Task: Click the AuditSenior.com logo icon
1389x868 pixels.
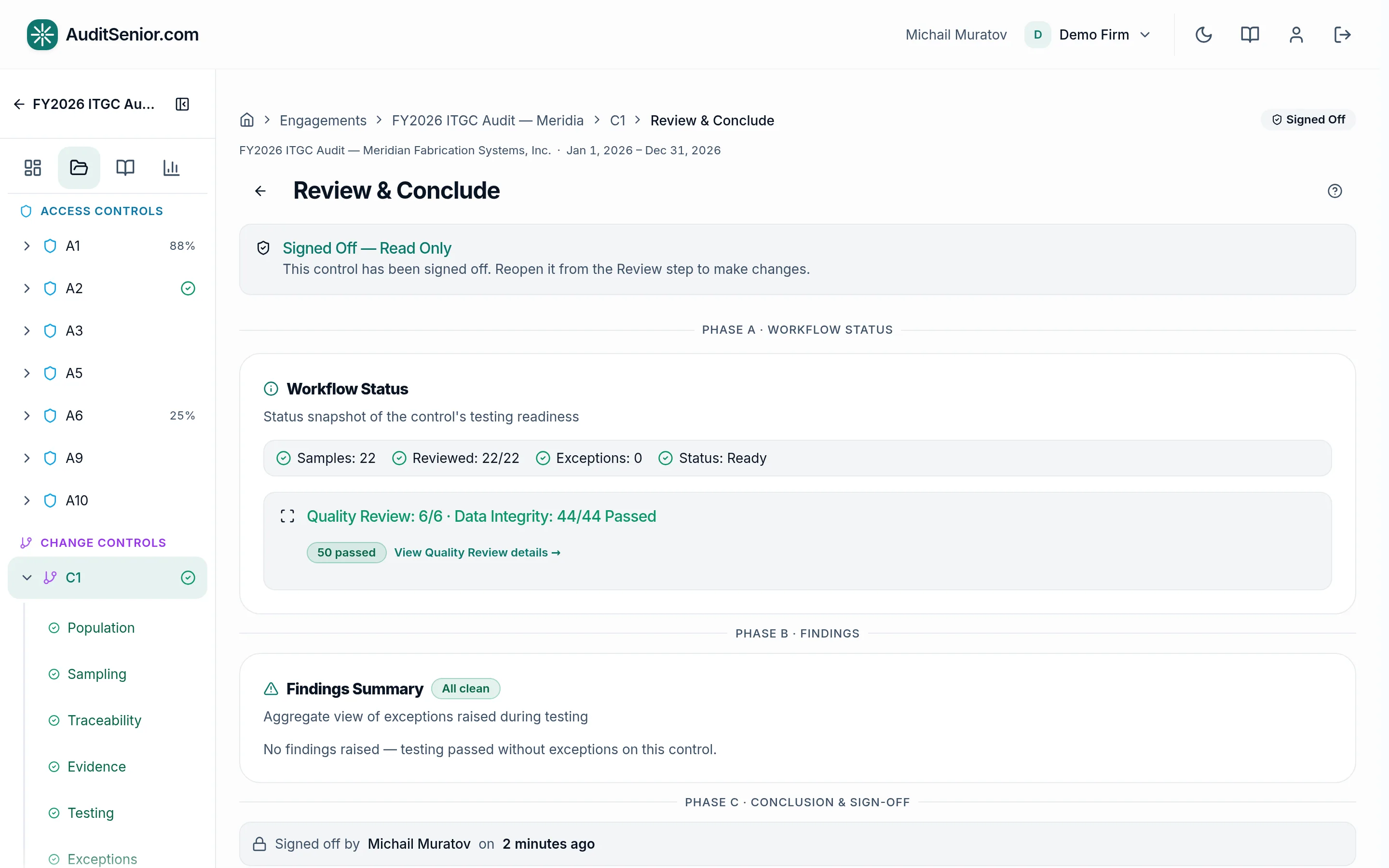Action: pos(42,34)
